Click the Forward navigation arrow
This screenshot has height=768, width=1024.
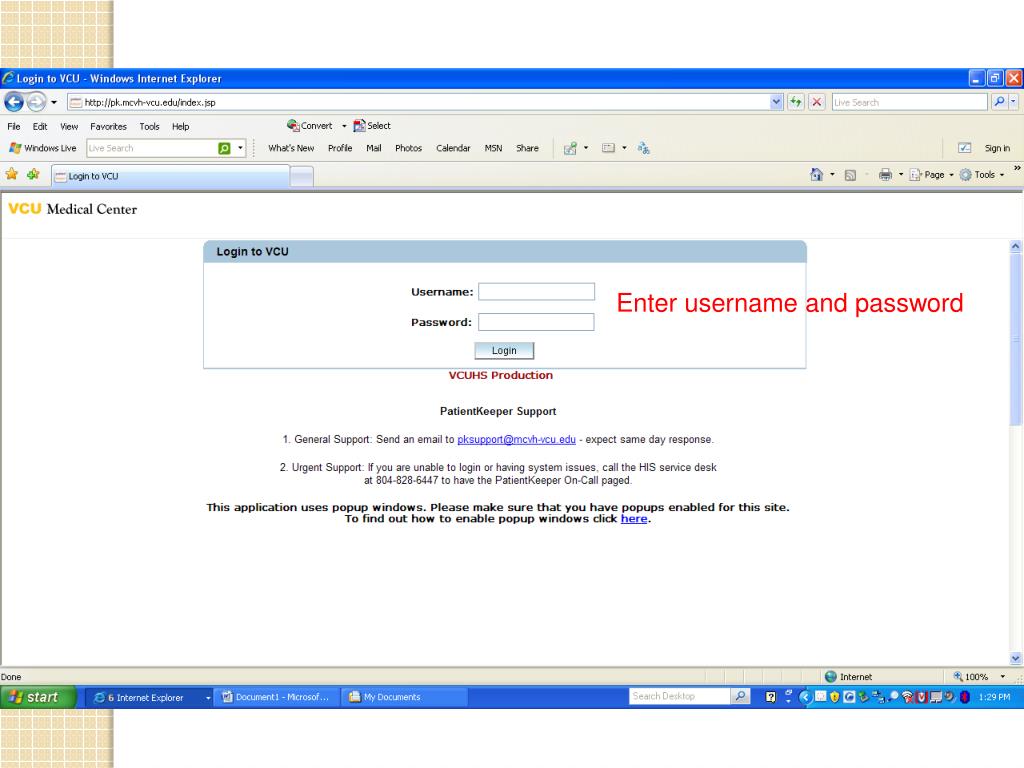point(37,102)
